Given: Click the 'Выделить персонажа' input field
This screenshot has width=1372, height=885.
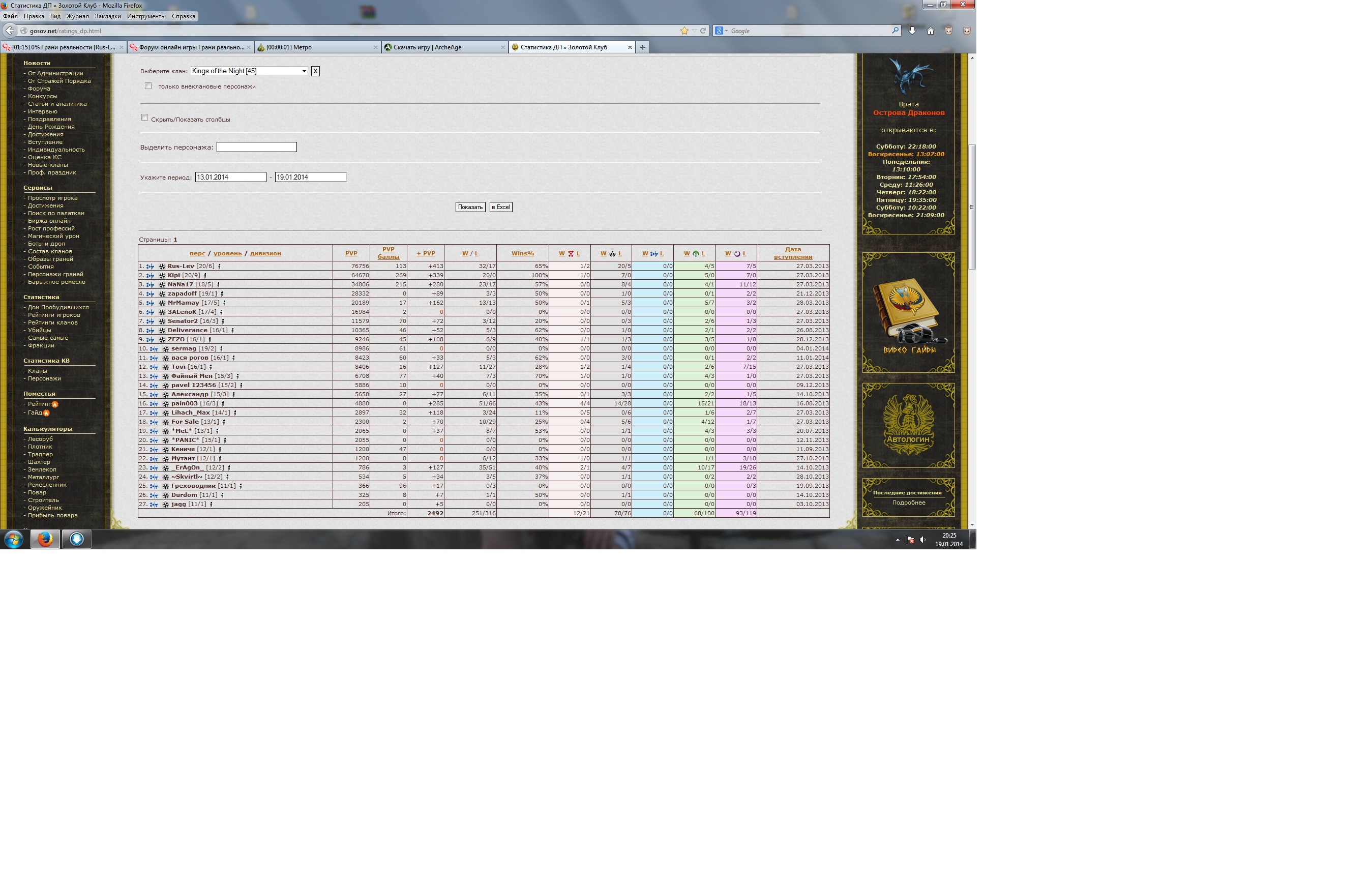Looking at the screenshot, I should coord(256,147).
